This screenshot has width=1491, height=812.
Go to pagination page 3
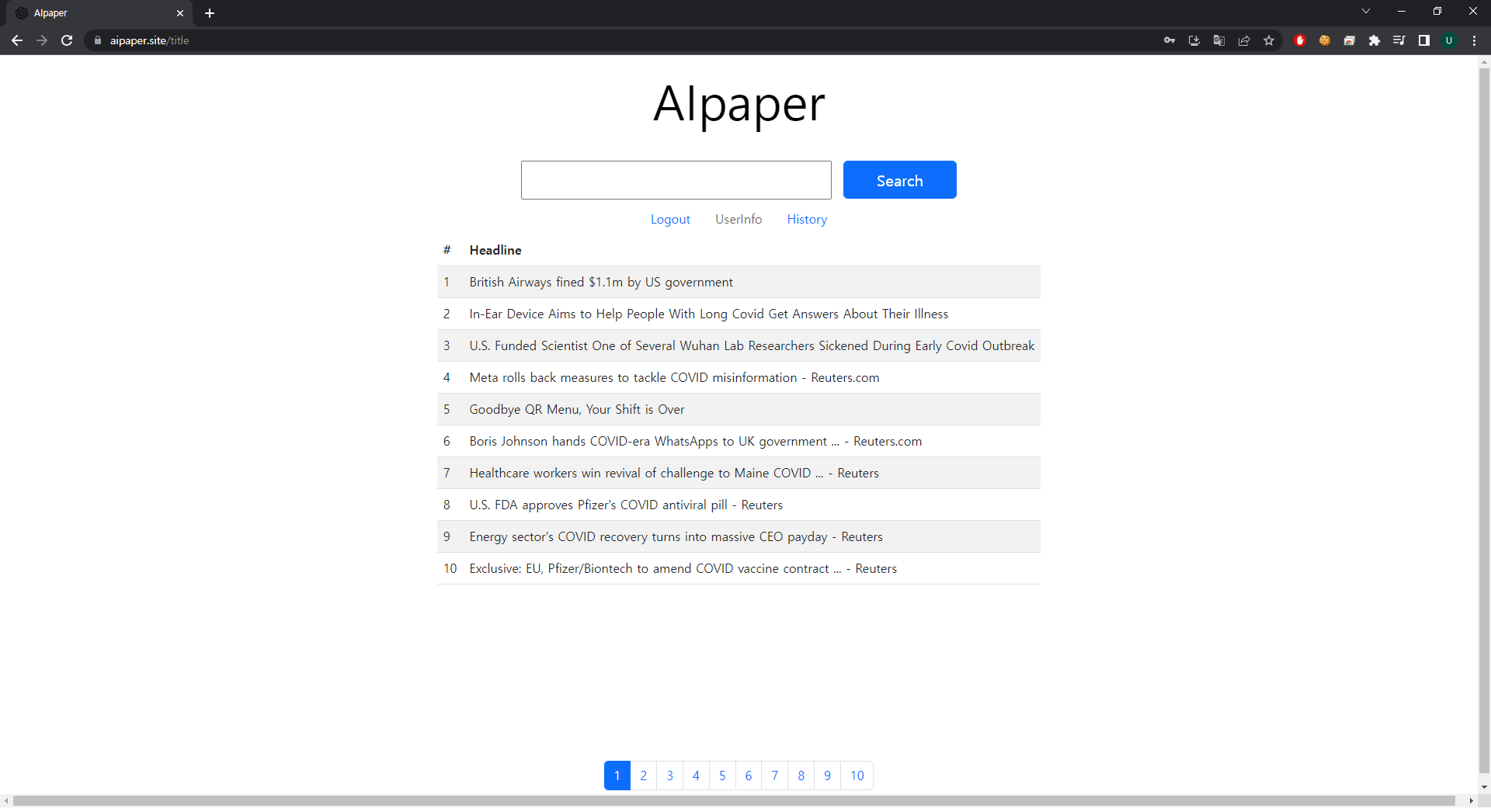(670, 776)
